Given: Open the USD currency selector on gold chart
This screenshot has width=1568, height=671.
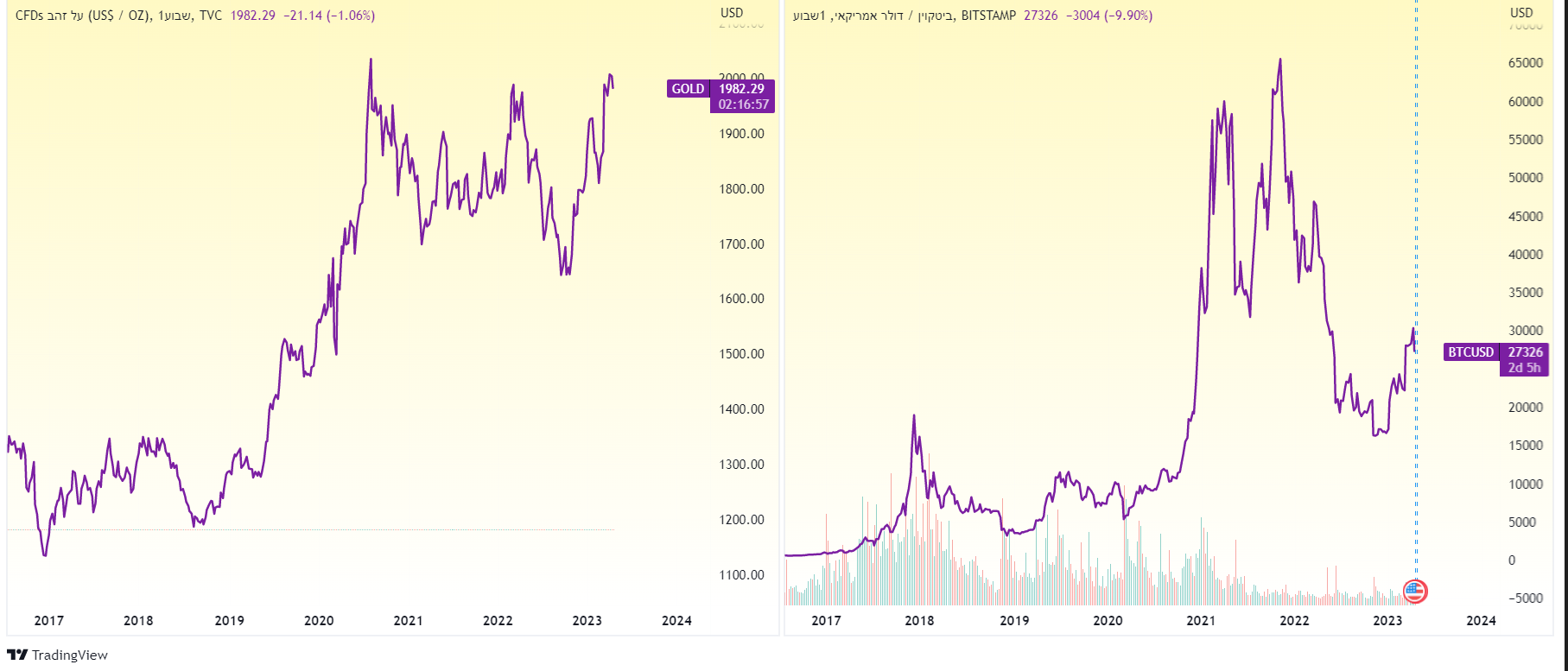Looking at the screenshot, I should [x=732, y=13].
